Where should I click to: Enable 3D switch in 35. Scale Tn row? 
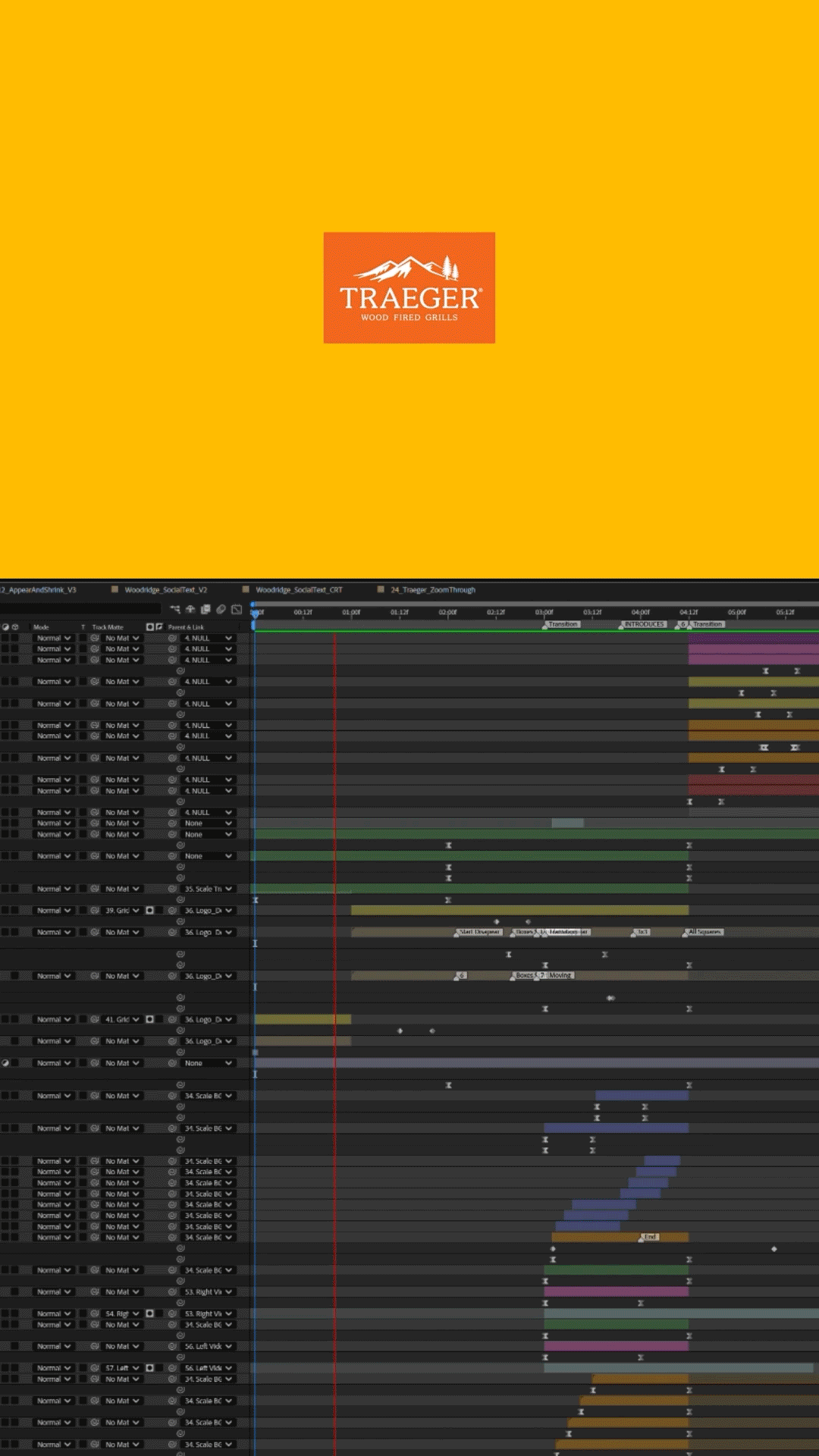(15, 889)
